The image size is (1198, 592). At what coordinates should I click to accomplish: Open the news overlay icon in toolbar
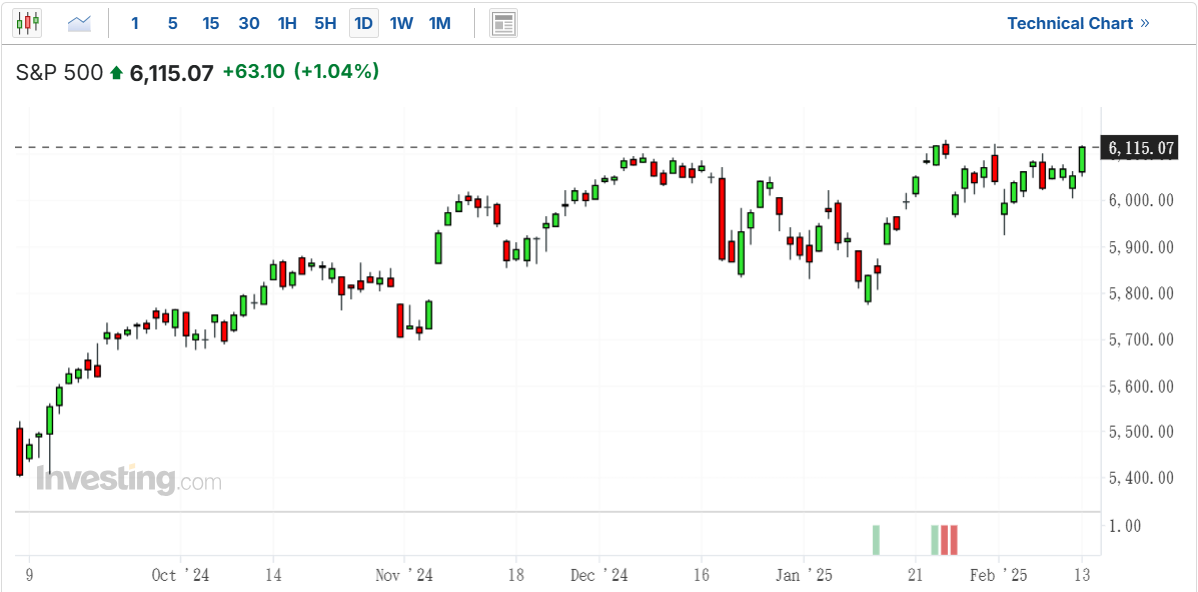click(503, 23)
